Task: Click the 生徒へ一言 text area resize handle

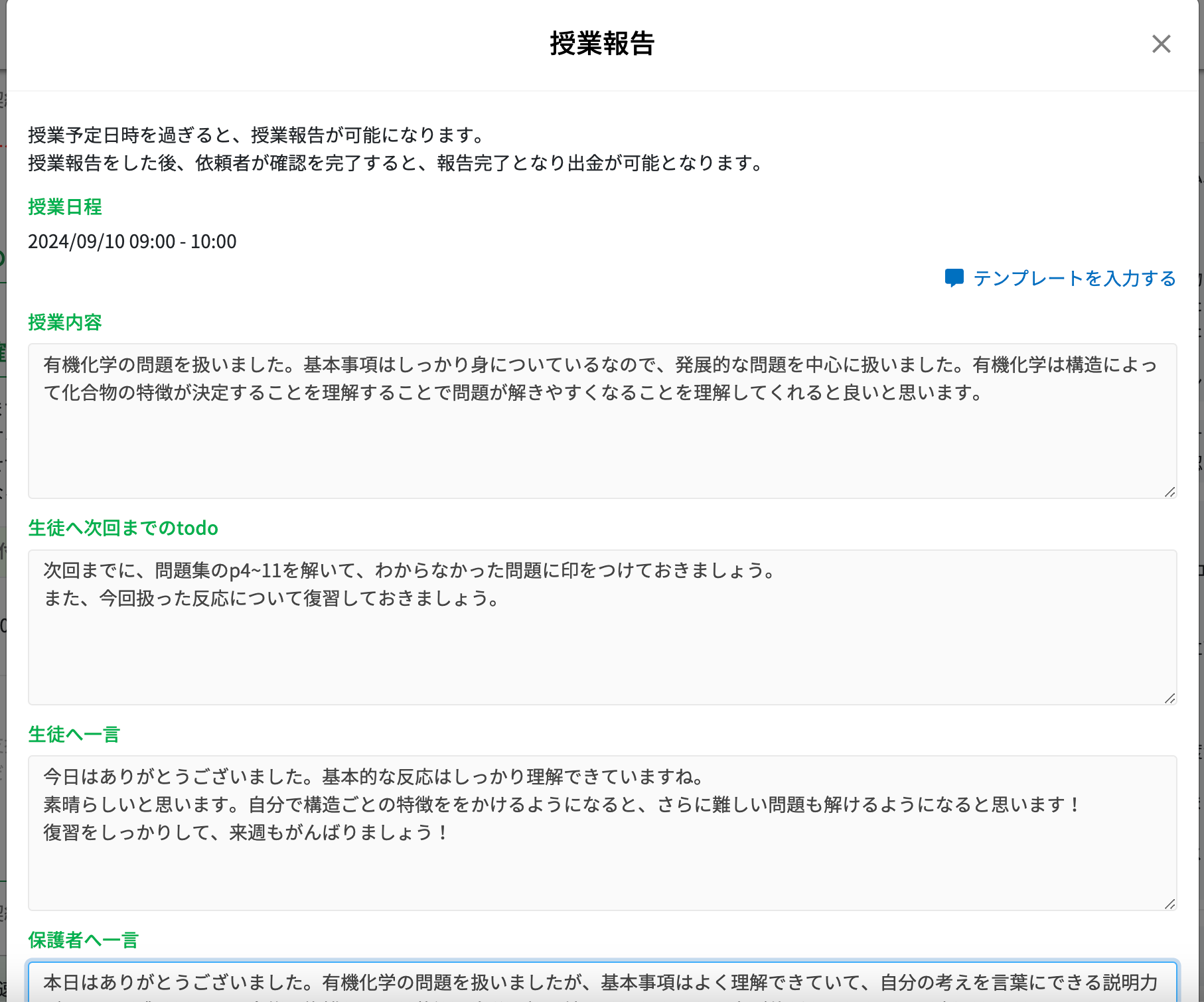Action: [x=1169, y=904]
